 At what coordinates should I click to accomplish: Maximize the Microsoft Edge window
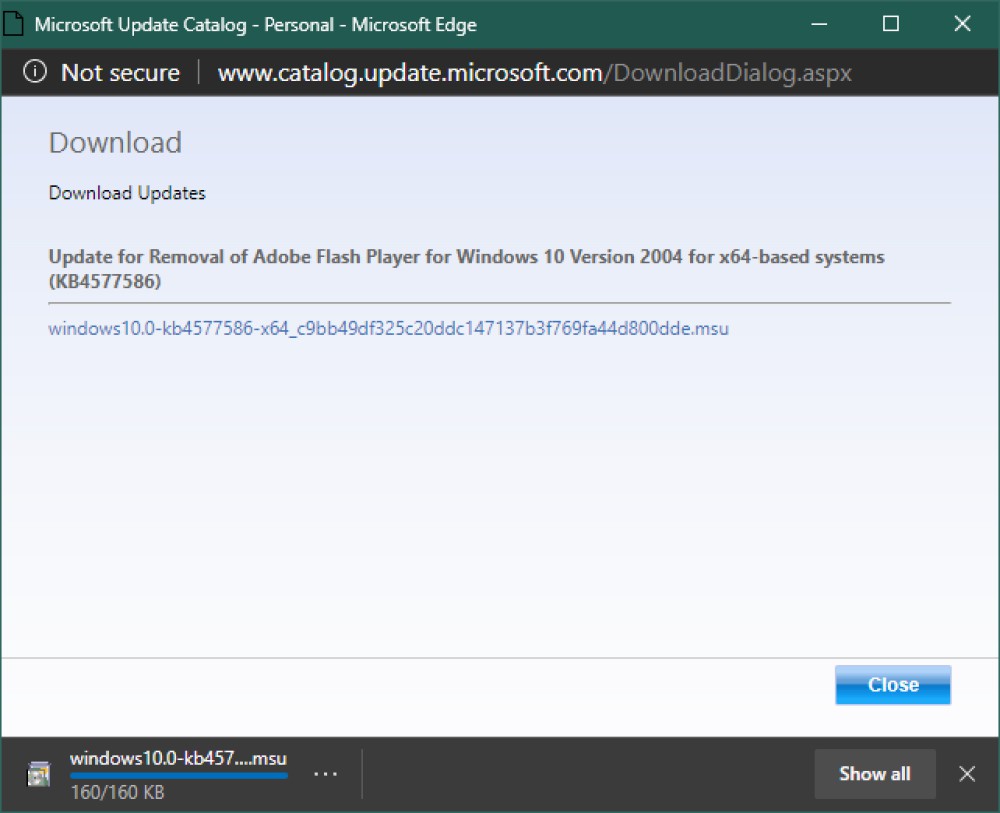[x=890, y=24]
